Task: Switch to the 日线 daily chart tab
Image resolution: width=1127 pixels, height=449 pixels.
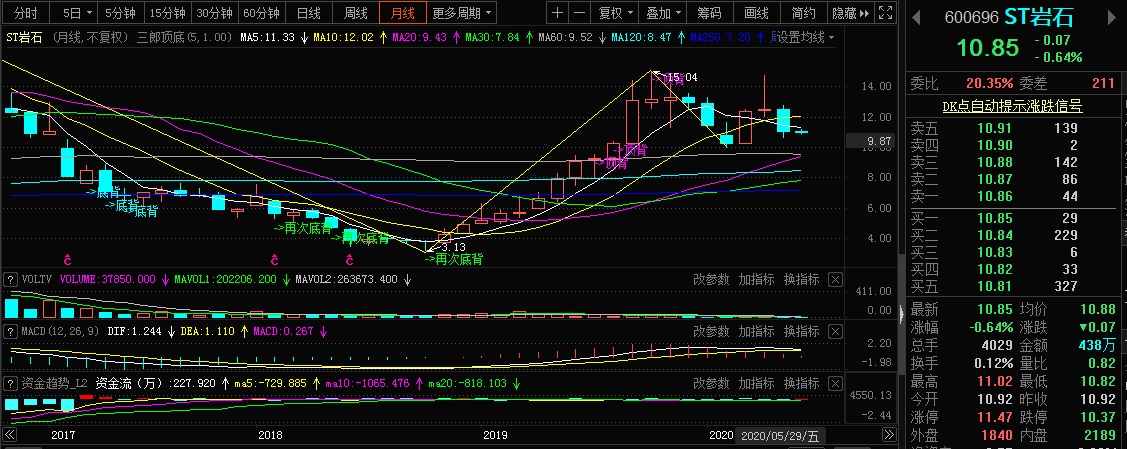Action: [x=309, y=13]
